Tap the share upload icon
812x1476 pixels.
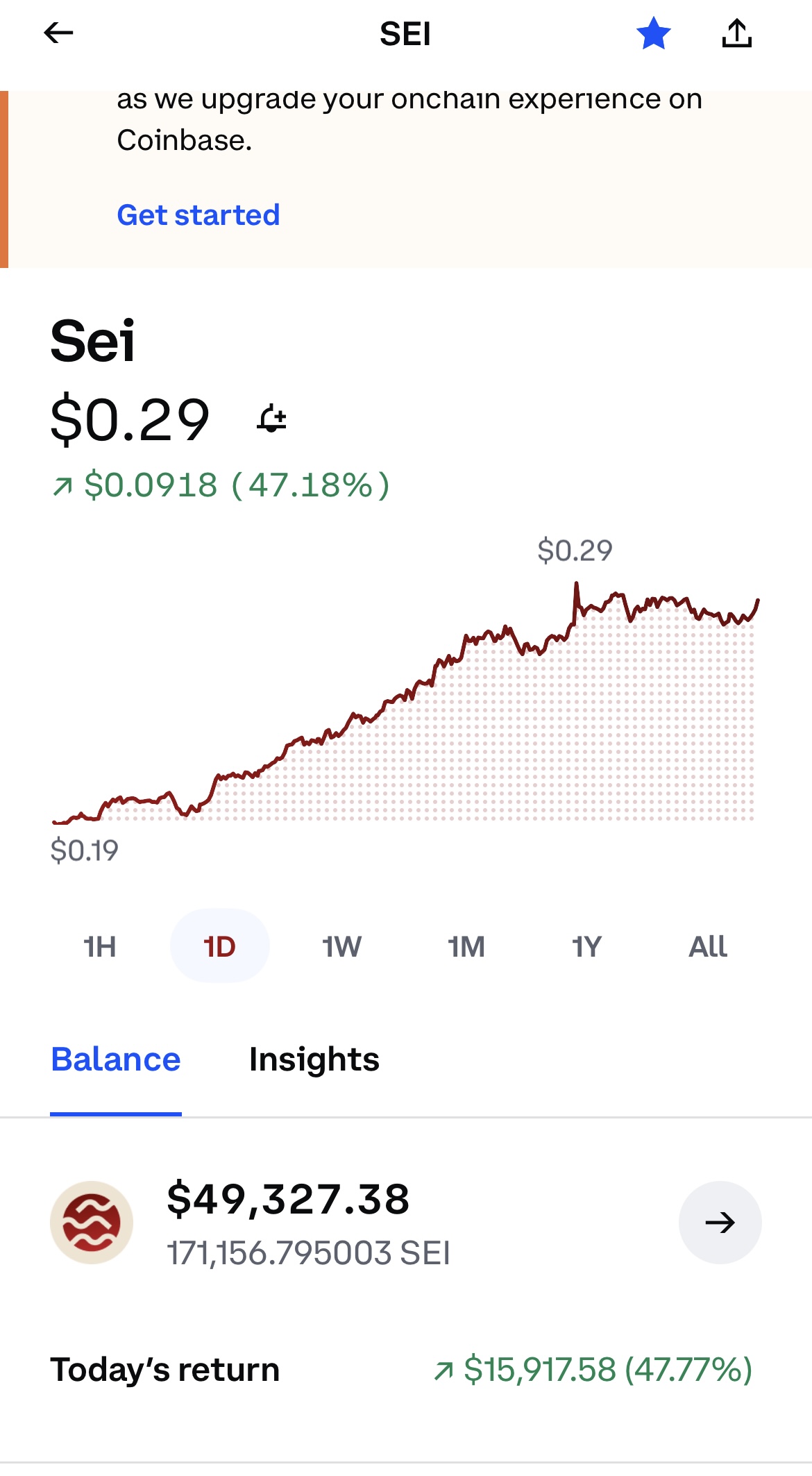[x=736, y=33]
